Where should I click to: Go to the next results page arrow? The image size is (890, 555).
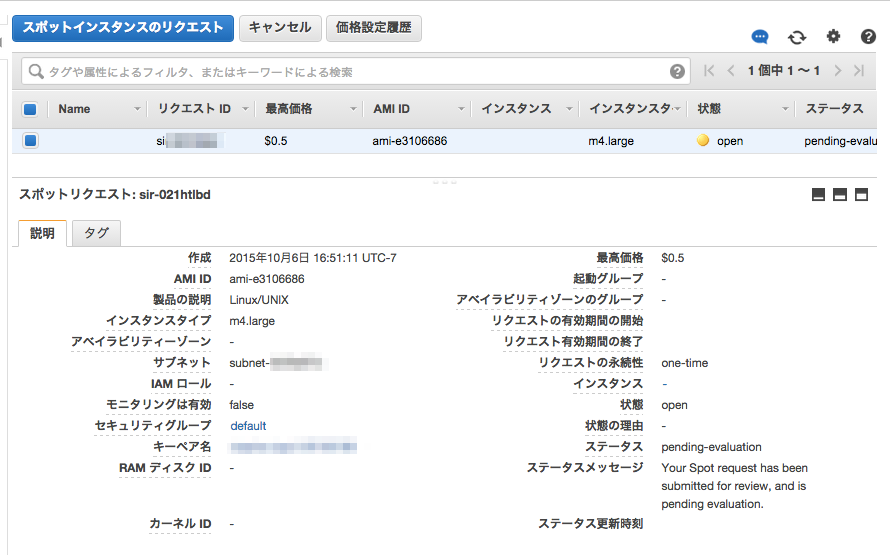[x=838, y=71]
